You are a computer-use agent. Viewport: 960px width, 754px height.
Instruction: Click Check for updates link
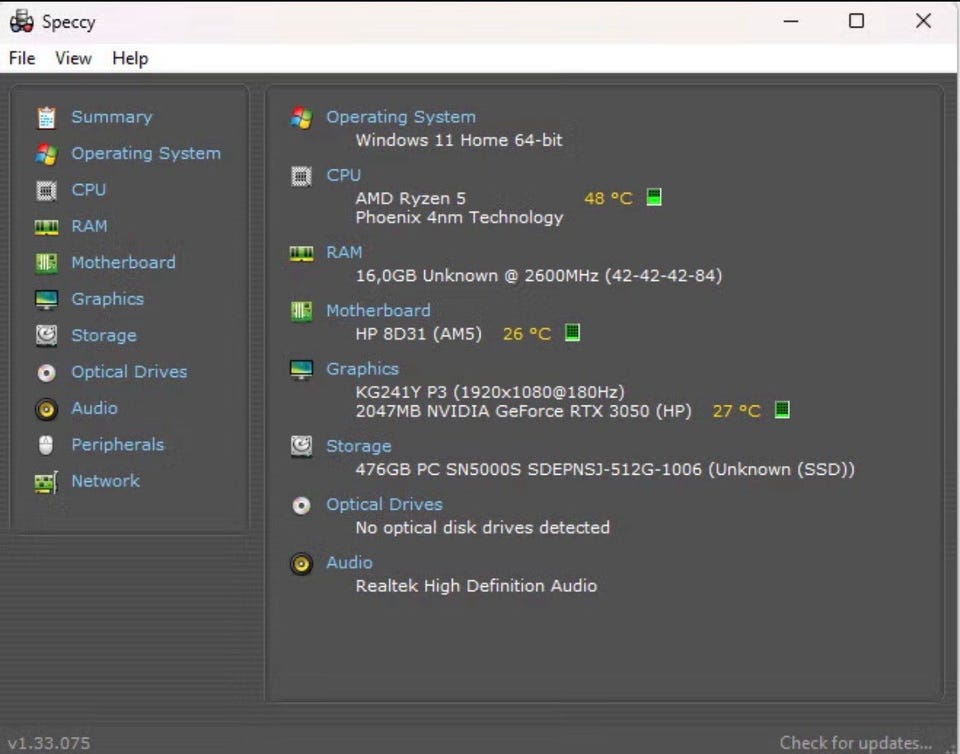pos(855,742)
